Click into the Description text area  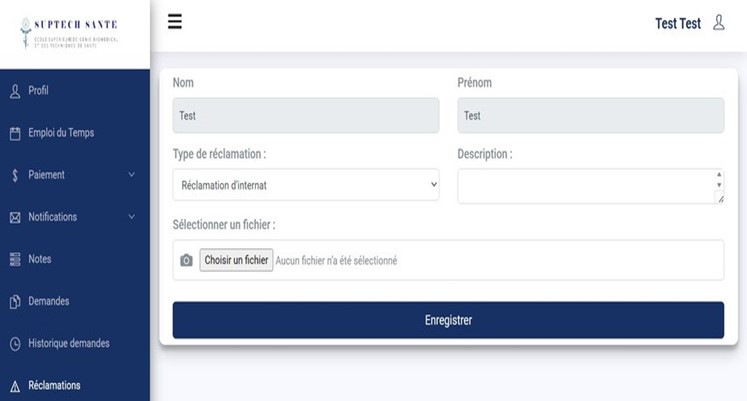[x=585, y=186]
